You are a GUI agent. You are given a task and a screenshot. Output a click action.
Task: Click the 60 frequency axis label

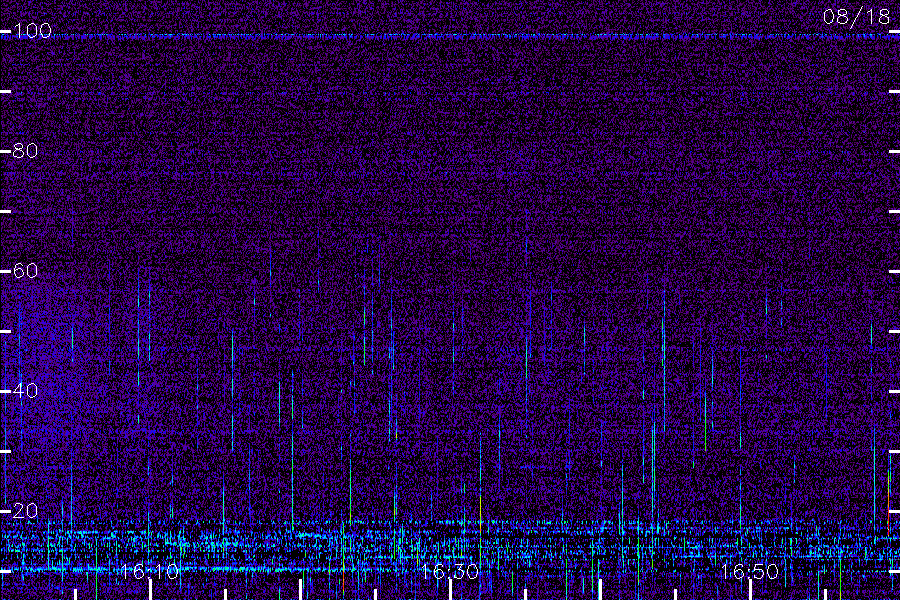25,270
